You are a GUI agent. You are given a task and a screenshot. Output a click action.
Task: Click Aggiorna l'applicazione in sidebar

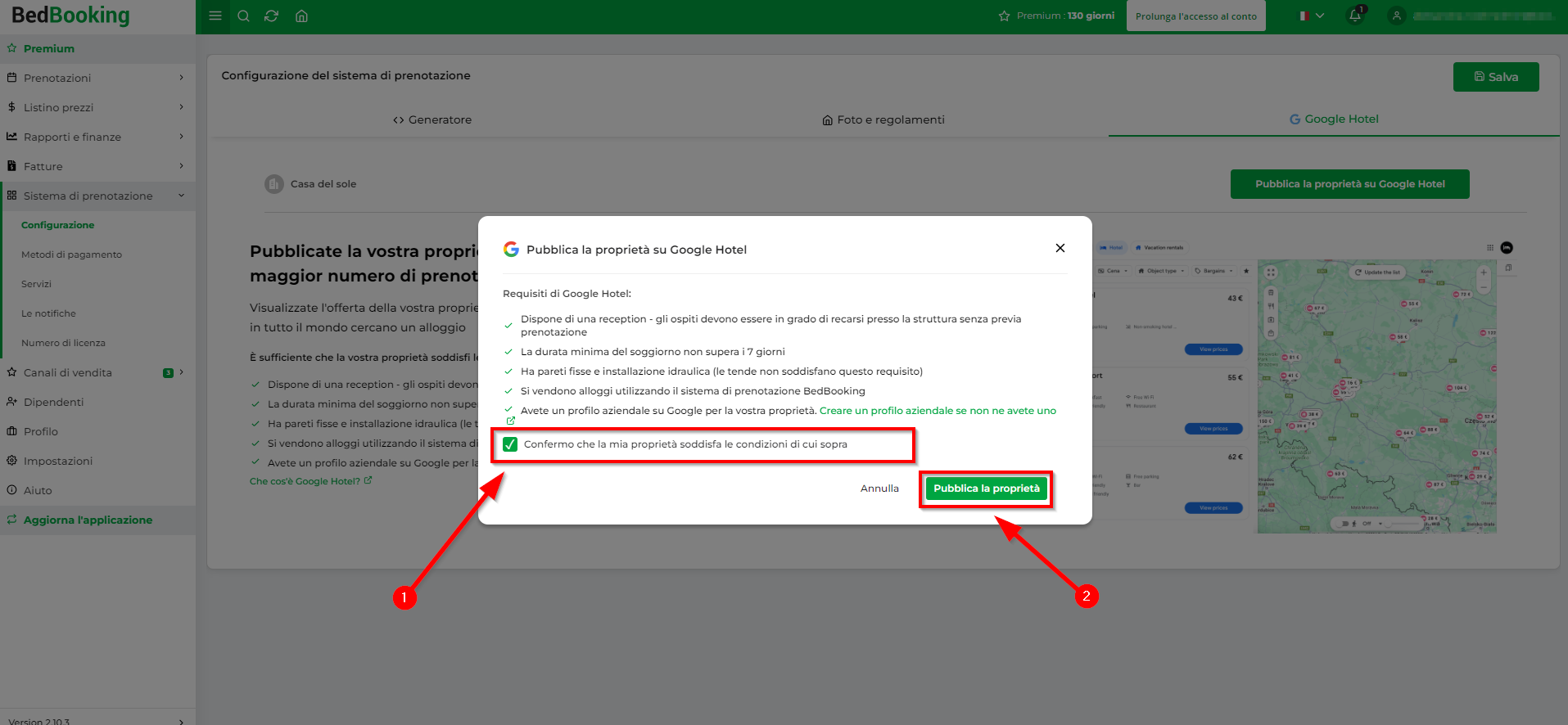click(88, 520)
